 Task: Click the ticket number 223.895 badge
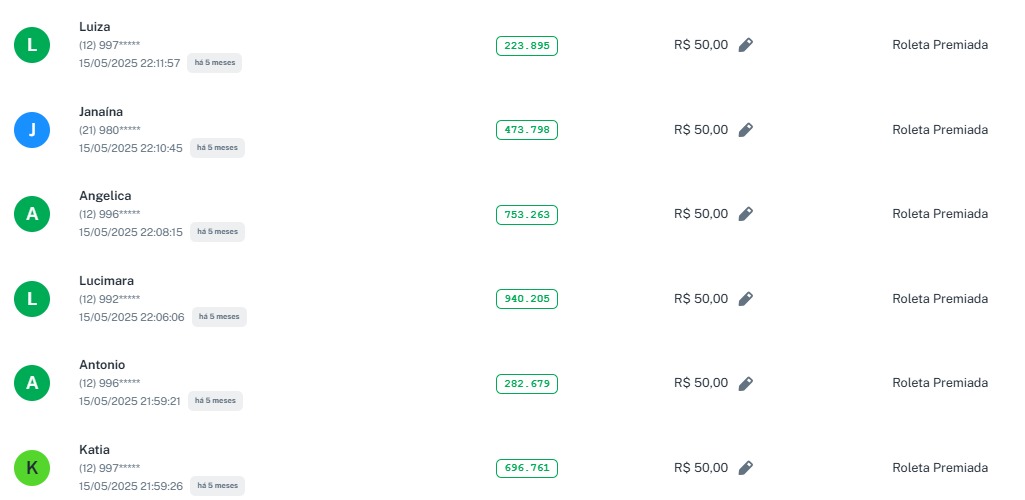click(x=527, y=45)
